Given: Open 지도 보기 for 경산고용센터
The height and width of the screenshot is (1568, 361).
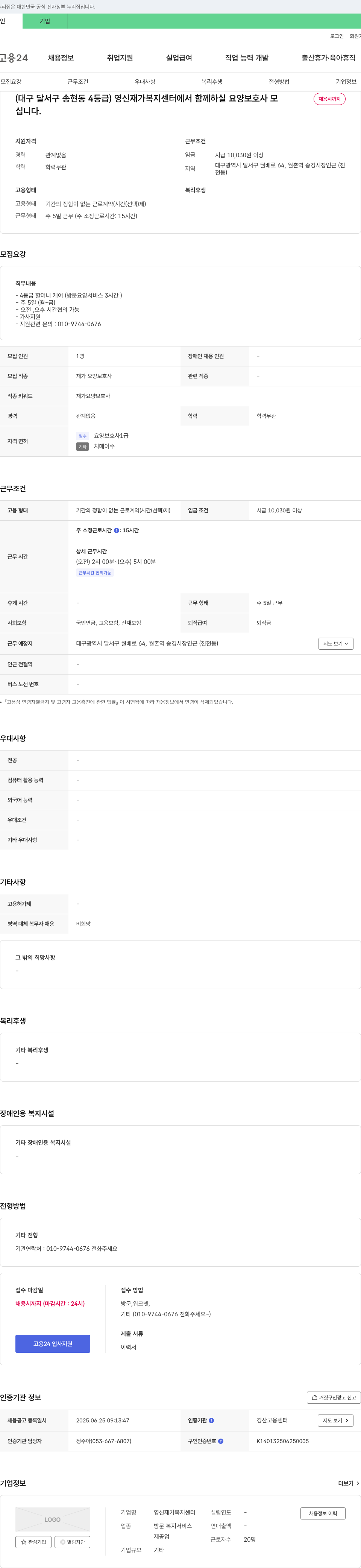Looking at the screenshot, I should pyautogui.click(x=335, y=1420).
